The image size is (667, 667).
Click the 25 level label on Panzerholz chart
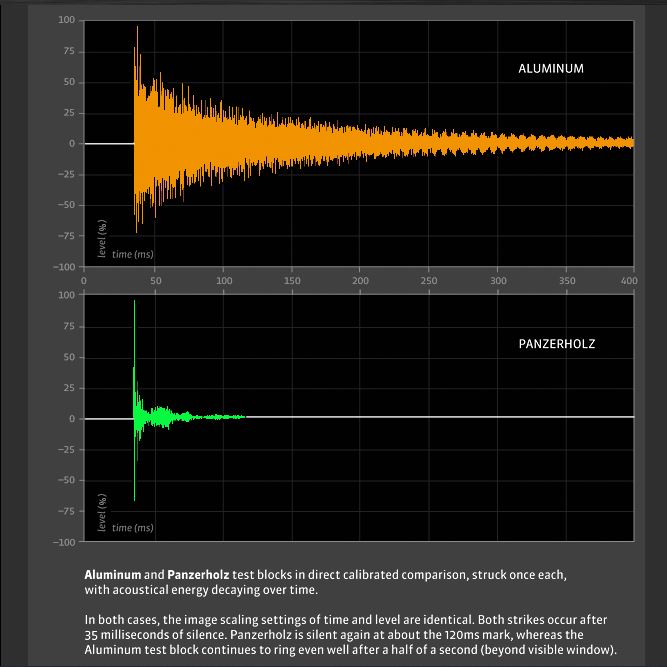69,388
